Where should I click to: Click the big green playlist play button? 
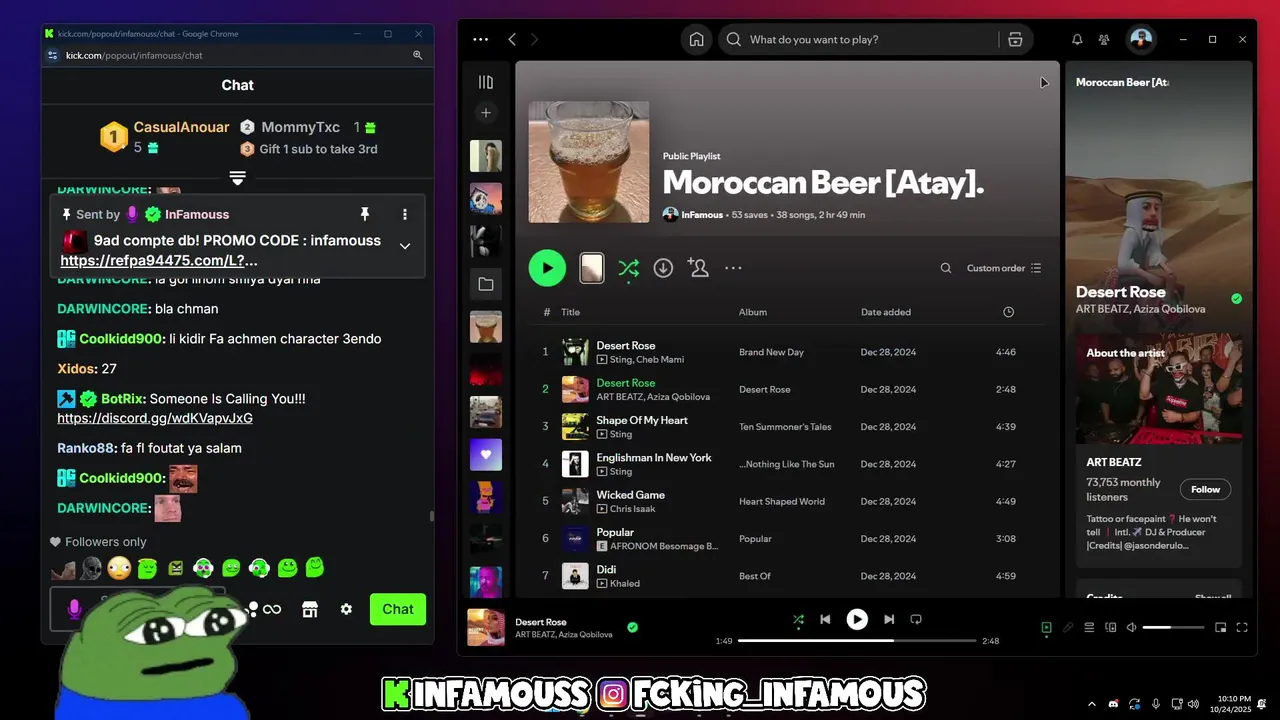tap(547, 268)
